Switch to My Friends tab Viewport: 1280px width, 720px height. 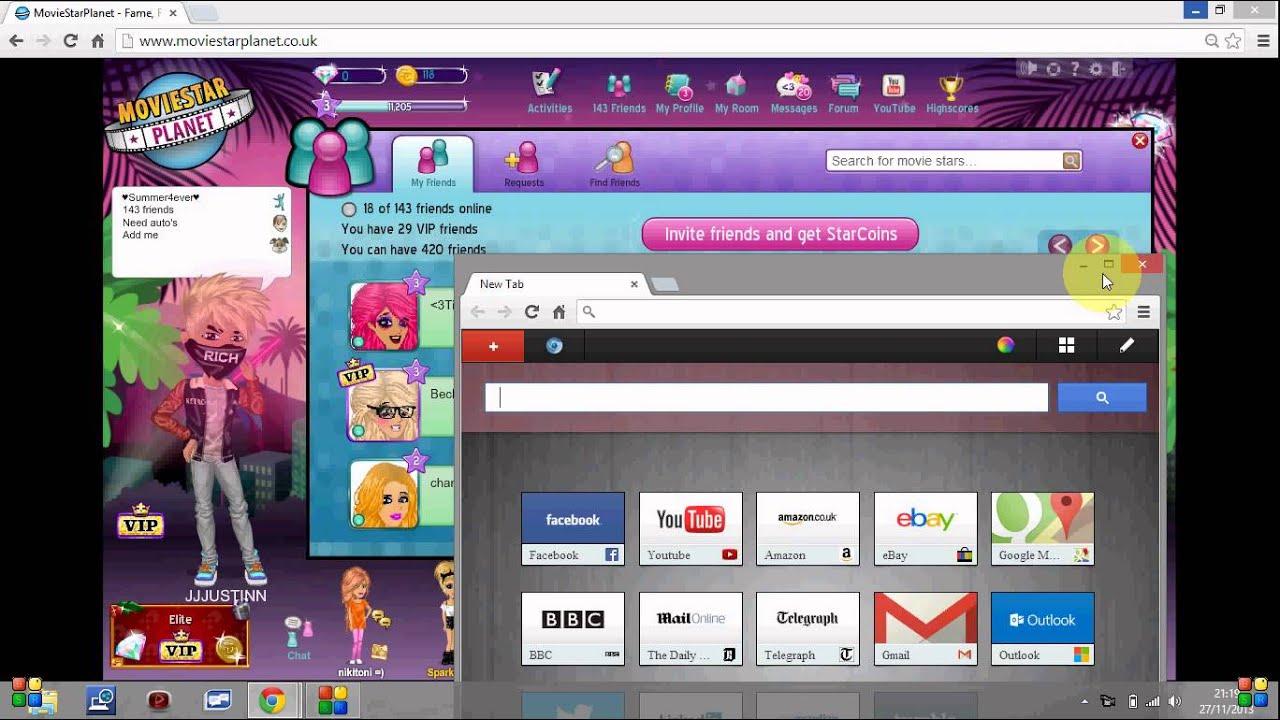(x=433, y=163)
